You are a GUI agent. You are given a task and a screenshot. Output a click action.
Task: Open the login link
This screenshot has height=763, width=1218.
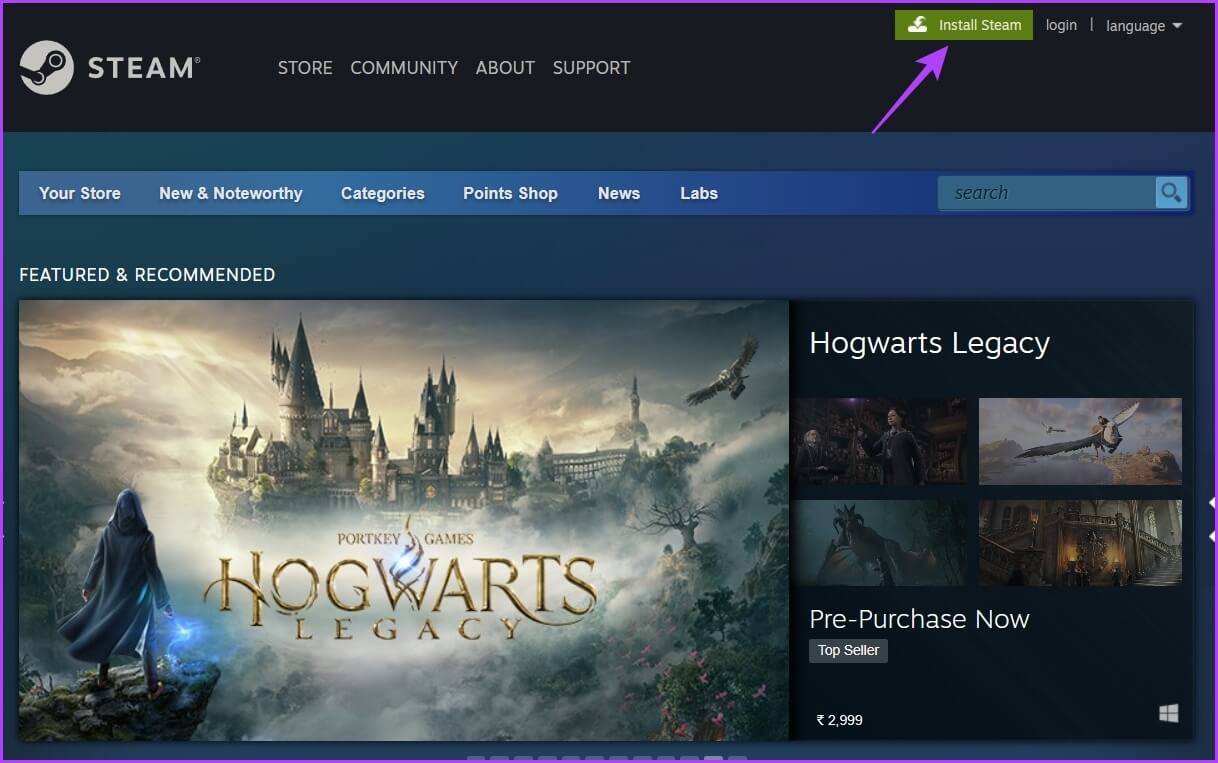[x=1061, y=25]
